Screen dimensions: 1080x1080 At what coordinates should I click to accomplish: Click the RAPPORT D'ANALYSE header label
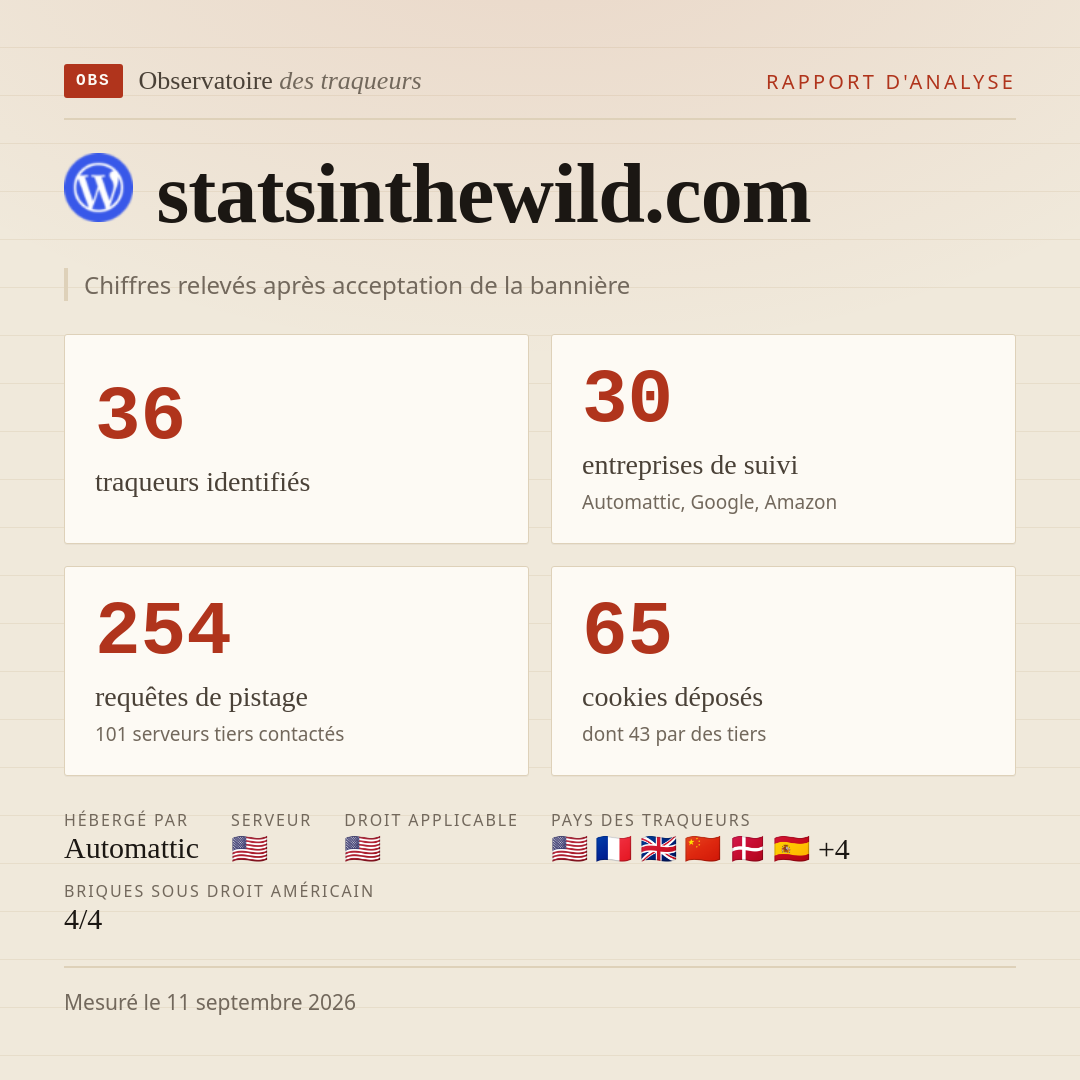pos(891,82)
